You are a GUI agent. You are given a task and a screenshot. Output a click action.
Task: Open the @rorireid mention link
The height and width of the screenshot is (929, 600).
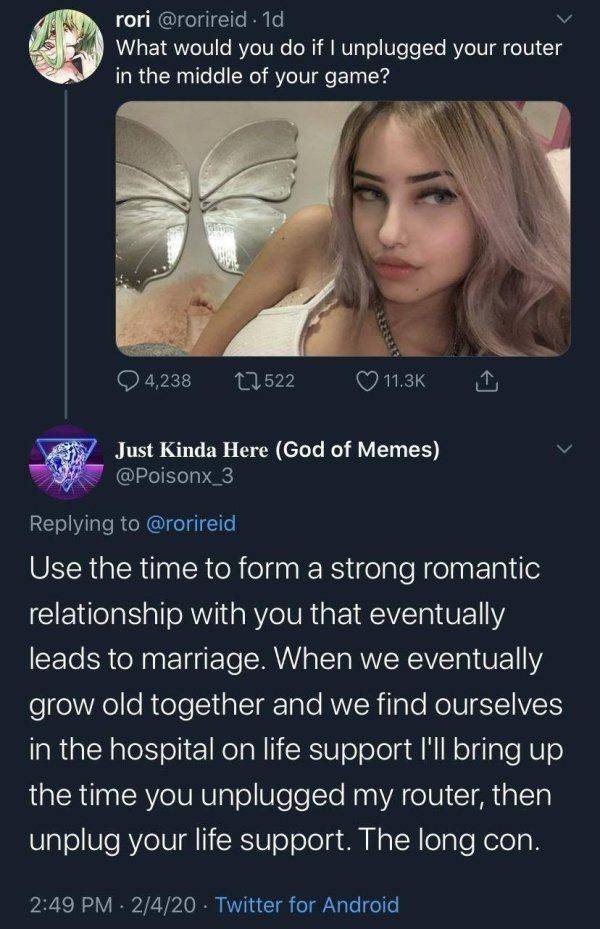click(x=191, y=523)
